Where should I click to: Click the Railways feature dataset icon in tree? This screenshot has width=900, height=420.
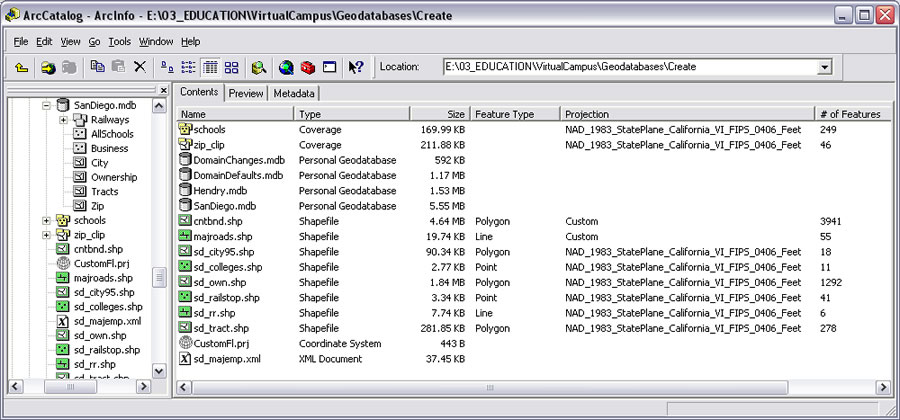pos(80,120)
